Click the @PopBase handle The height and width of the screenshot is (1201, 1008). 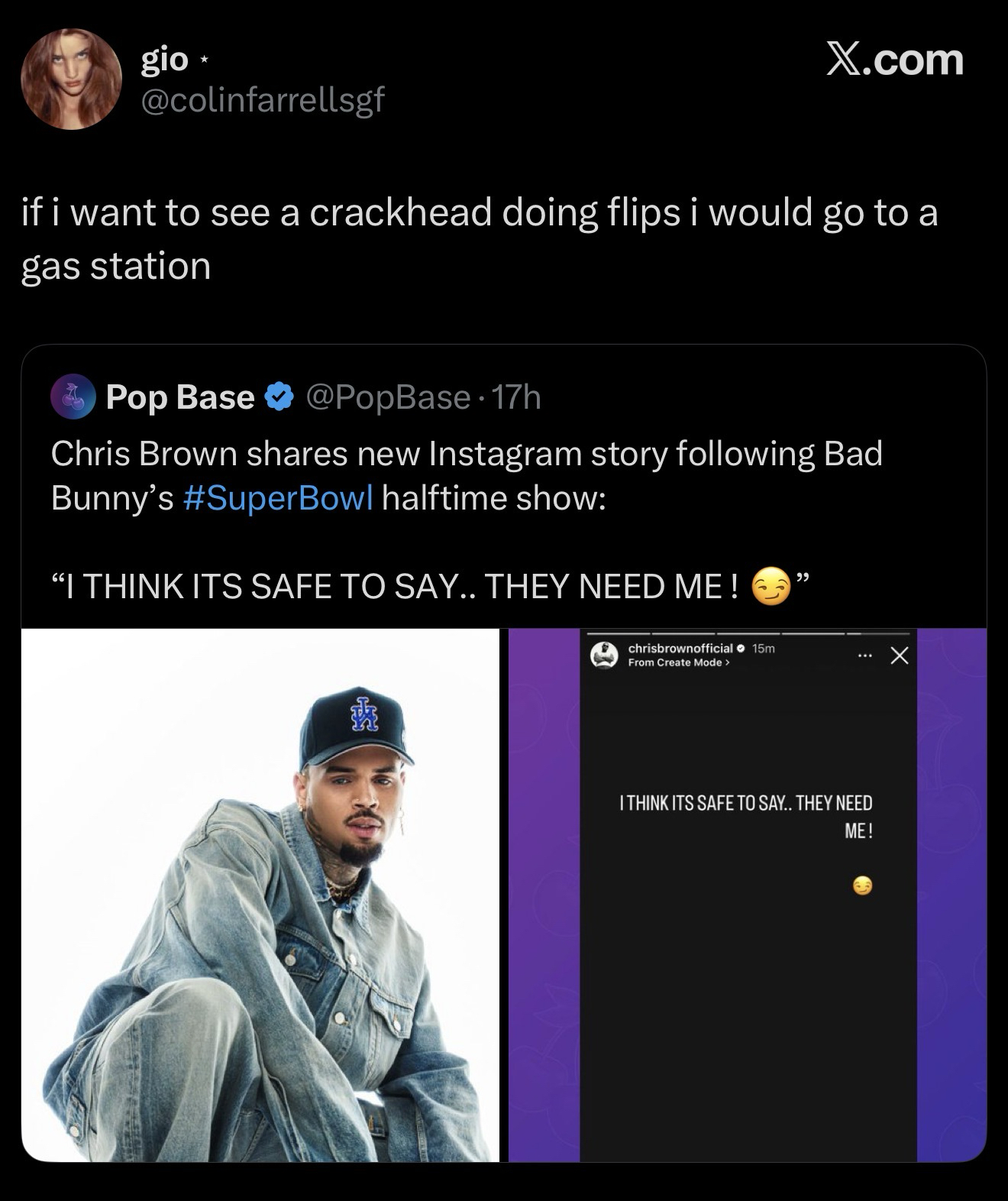coord(387,397)
